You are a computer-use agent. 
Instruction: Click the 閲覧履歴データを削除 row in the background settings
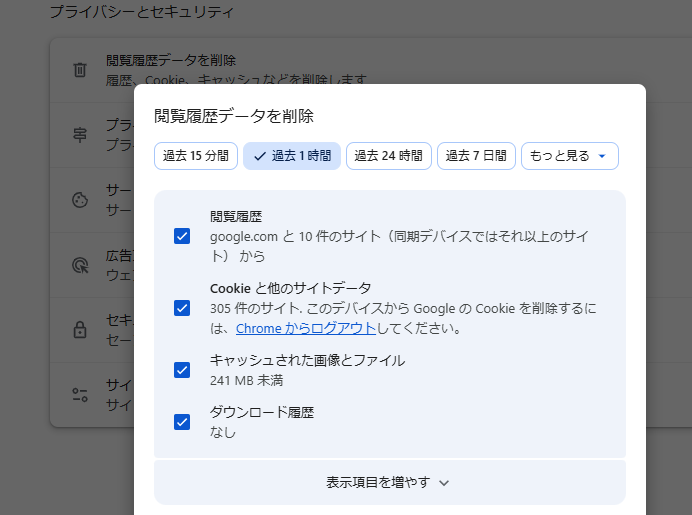point(371,71)
